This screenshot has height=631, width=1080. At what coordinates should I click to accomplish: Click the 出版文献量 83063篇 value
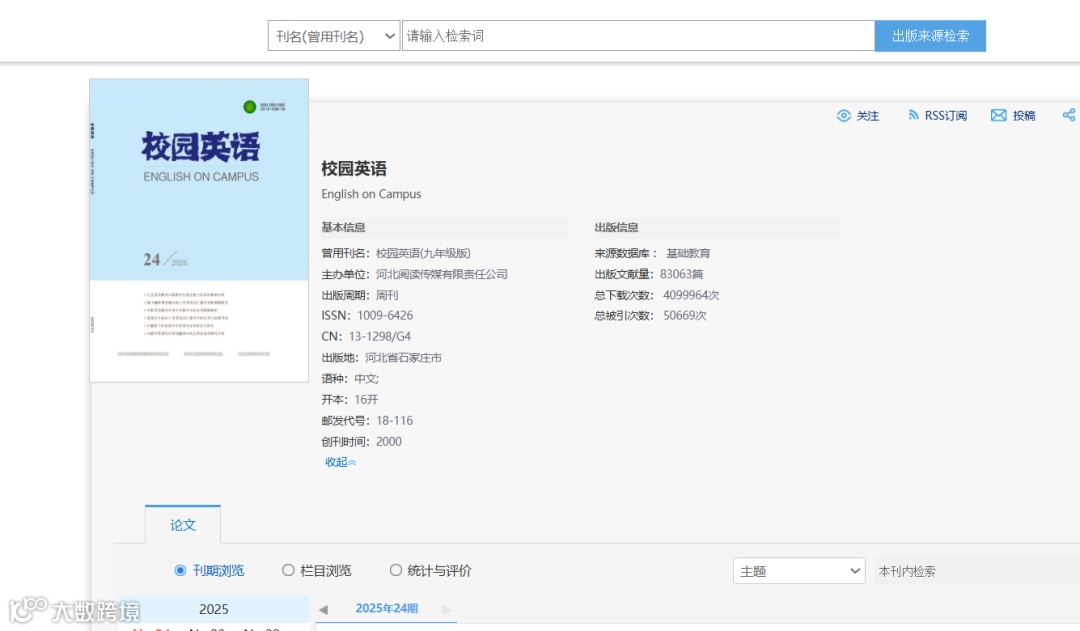point(681,274)
